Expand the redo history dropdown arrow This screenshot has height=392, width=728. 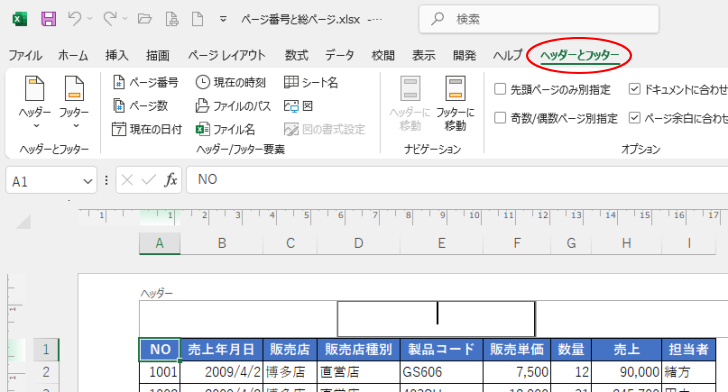[x=125, y=19]
